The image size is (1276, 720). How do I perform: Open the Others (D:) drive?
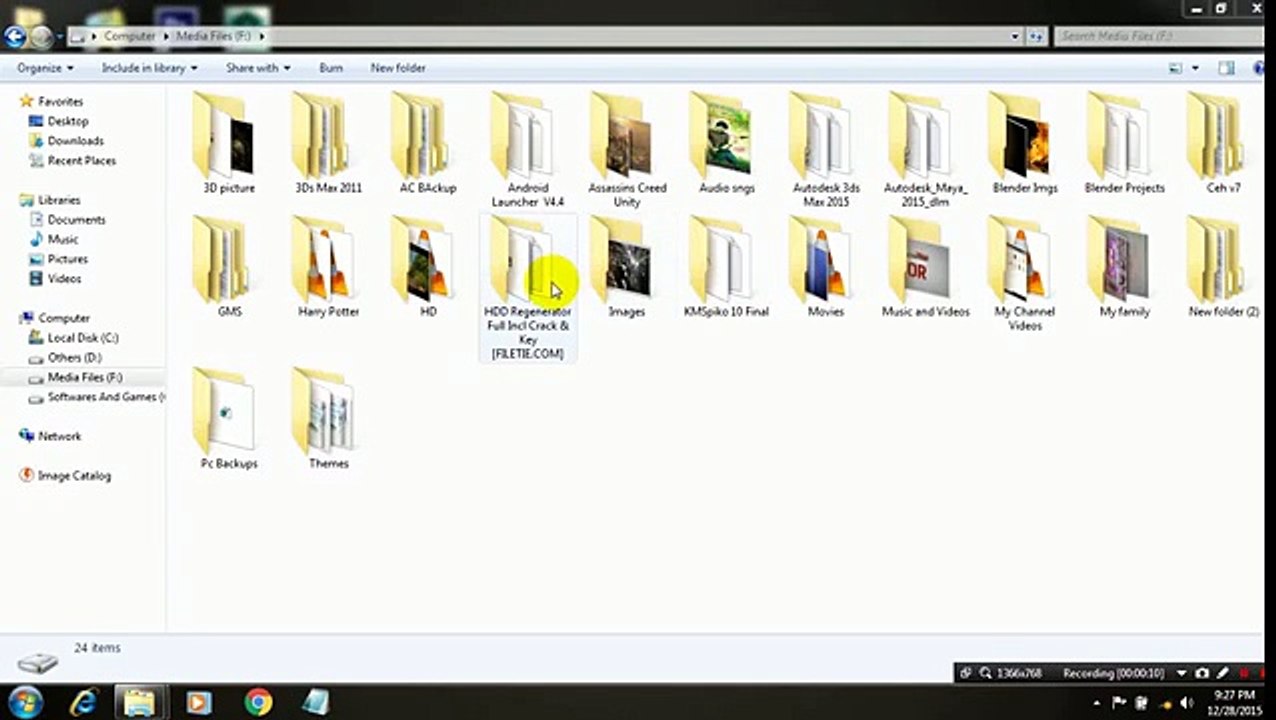pos(74,357)
